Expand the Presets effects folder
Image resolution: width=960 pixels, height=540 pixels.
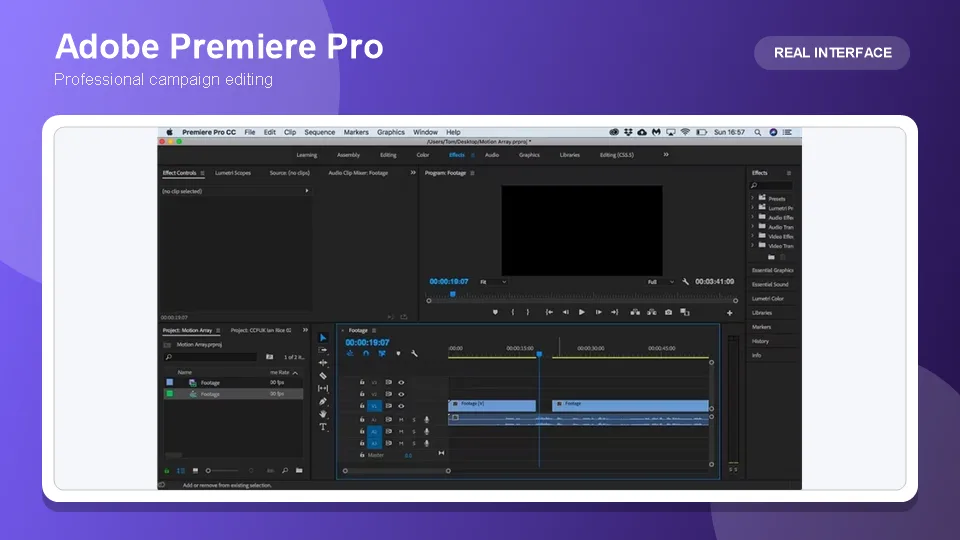pos(752,198)
